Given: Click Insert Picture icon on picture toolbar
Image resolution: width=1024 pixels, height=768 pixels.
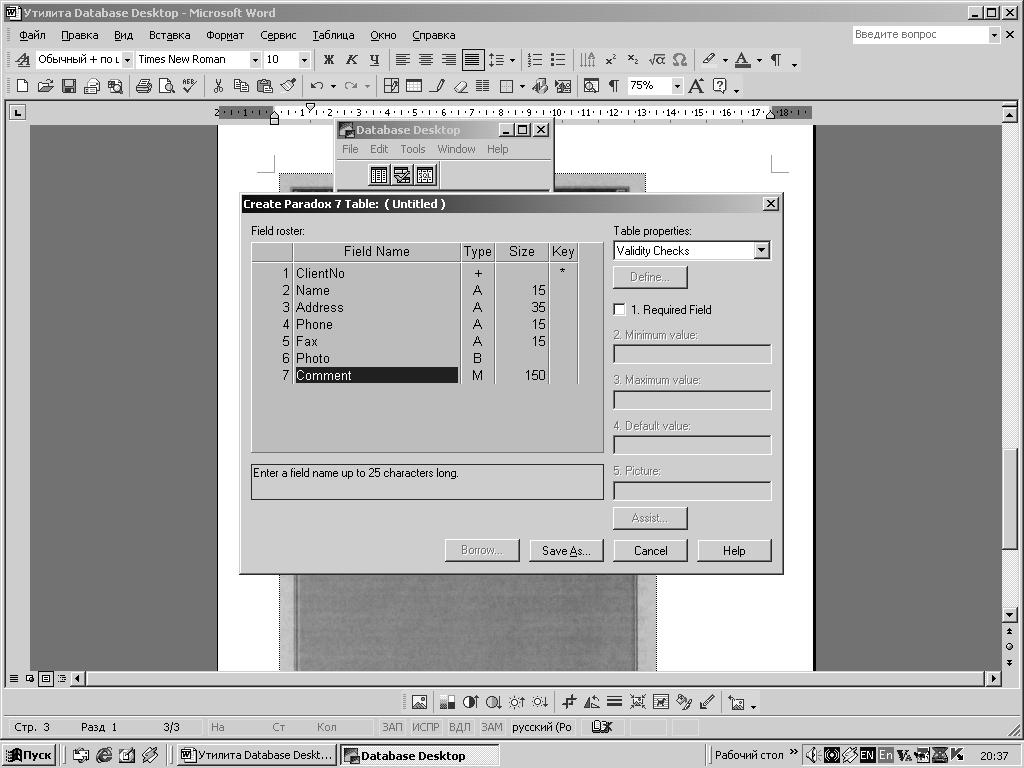Looking at the screenshot, I should 419,703.
